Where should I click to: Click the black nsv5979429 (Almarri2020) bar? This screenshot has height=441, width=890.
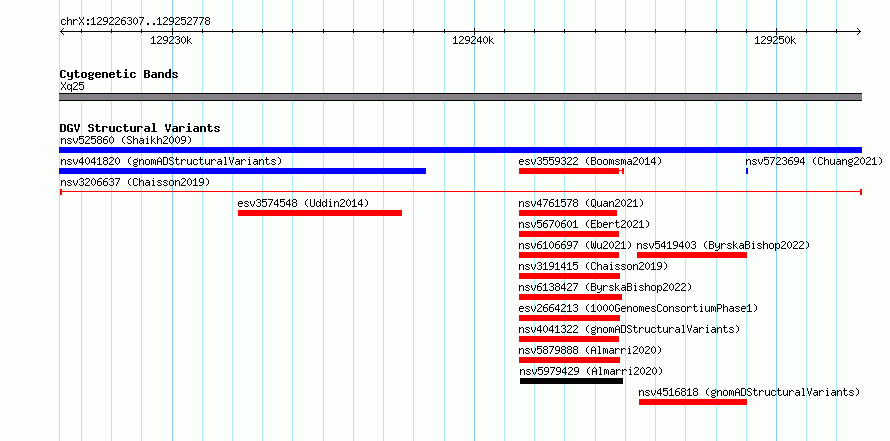point(571,381)
